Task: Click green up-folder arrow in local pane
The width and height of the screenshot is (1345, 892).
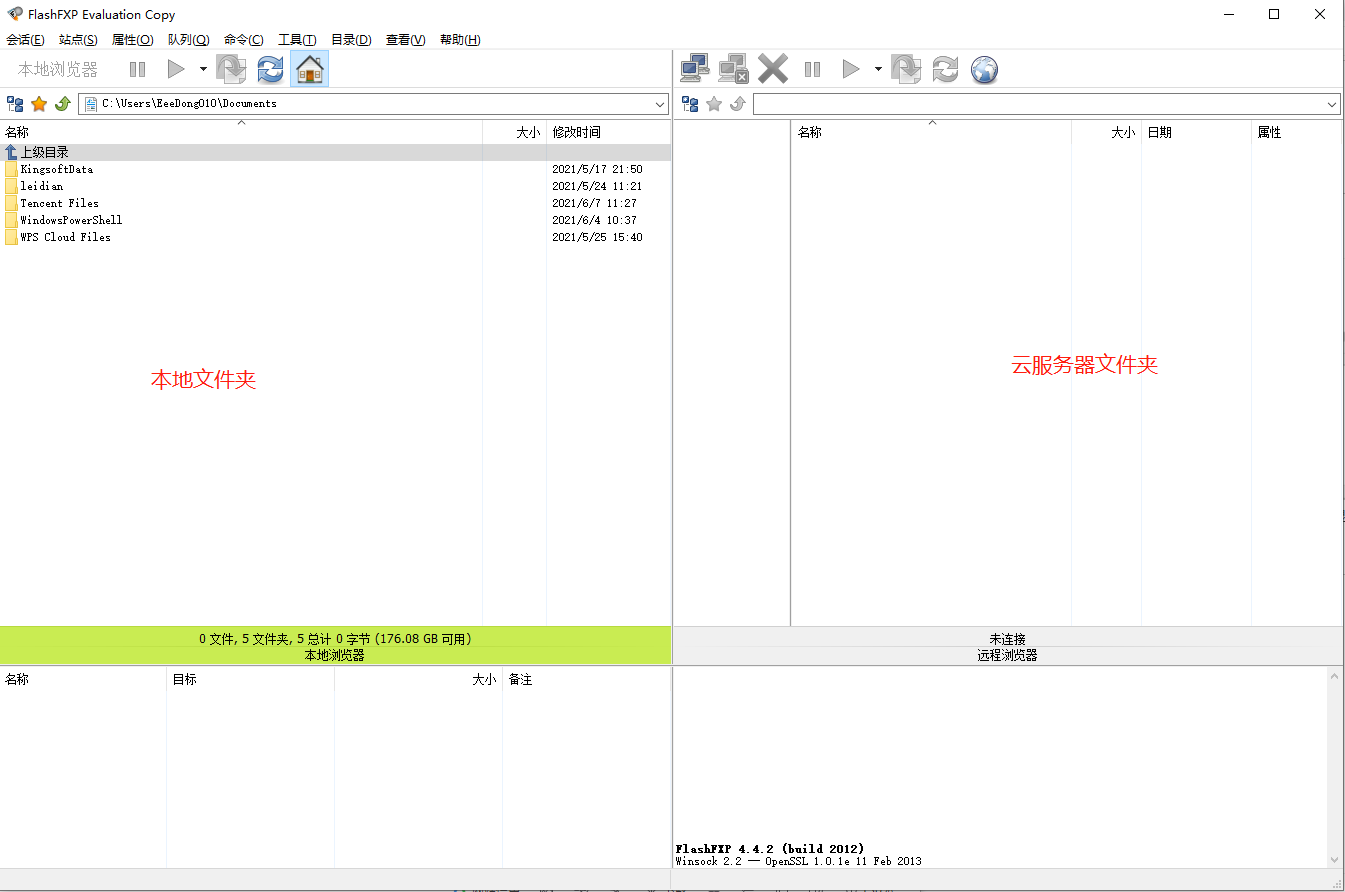Action: tap(62, 104)
